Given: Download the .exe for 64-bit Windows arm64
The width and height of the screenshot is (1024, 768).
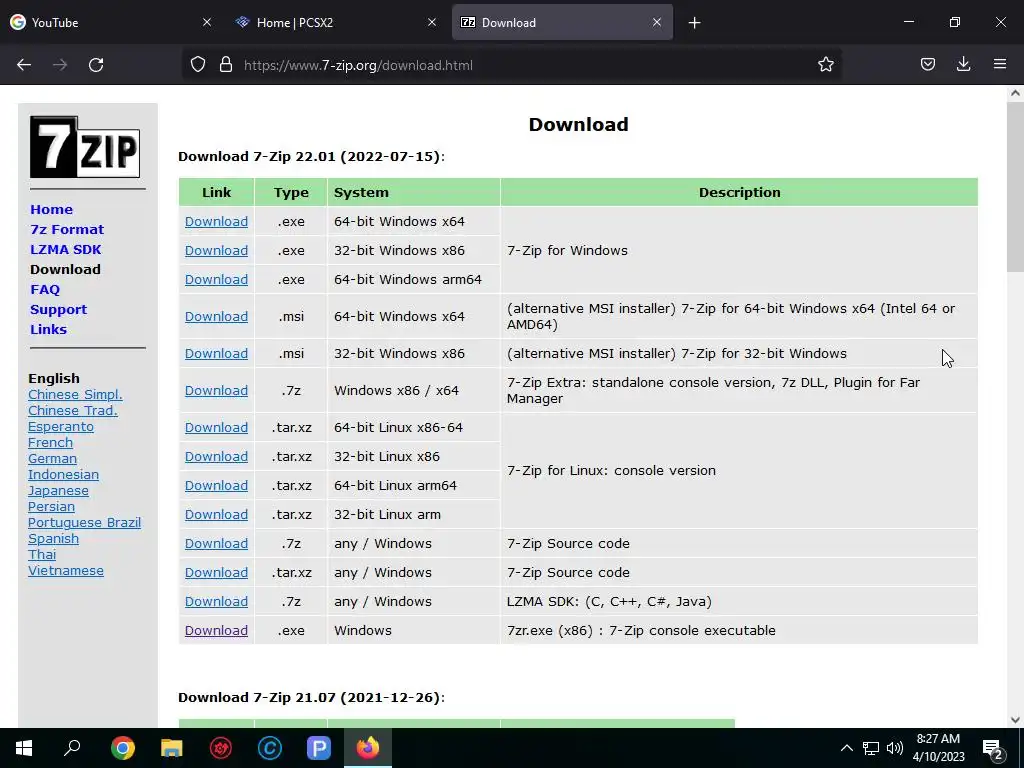Looking at the screenshot, I should click(216, 280).
